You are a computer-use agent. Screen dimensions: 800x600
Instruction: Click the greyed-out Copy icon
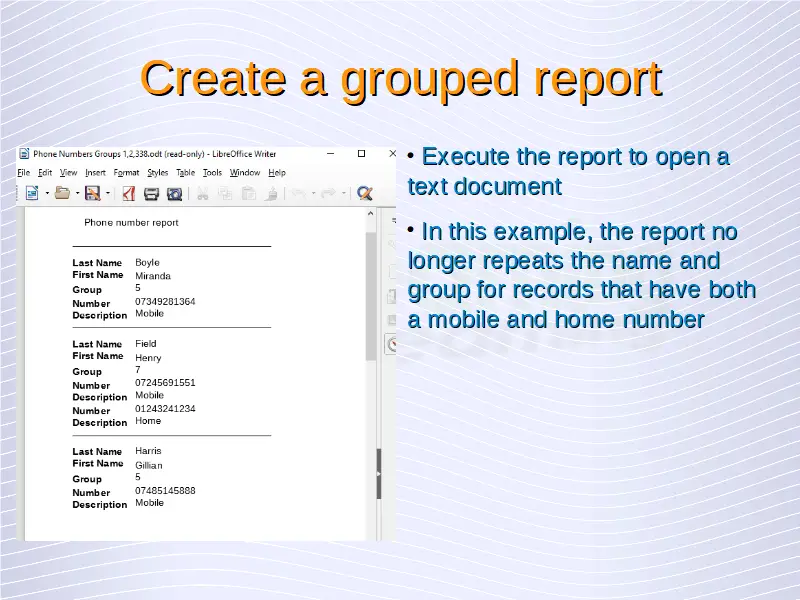point(225,193)
